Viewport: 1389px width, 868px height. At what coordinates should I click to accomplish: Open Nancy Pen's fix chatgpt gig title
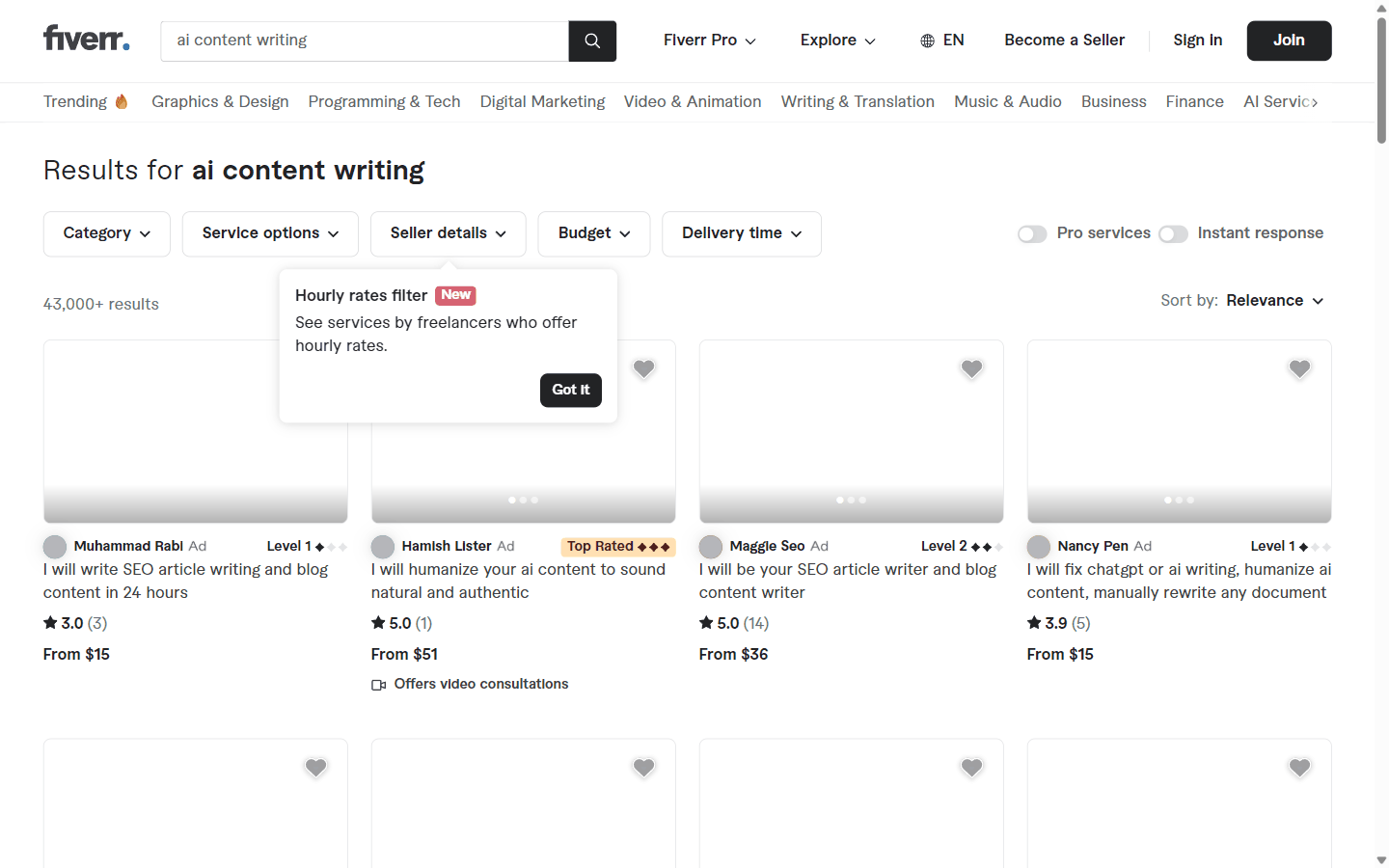pyautogui.click(x=1179, y=582)
